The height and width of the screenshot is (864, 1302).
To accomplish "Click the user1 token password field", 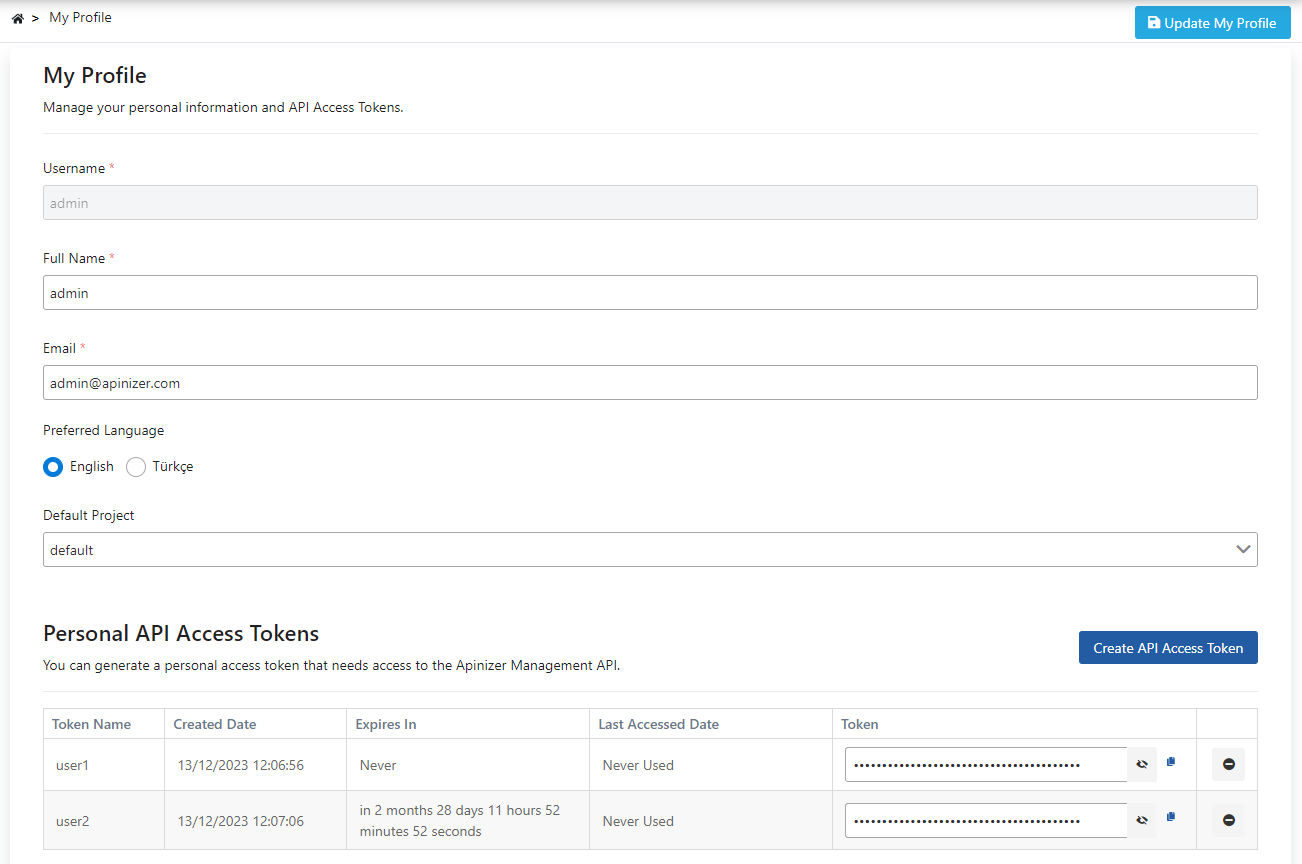I will 985,765.
